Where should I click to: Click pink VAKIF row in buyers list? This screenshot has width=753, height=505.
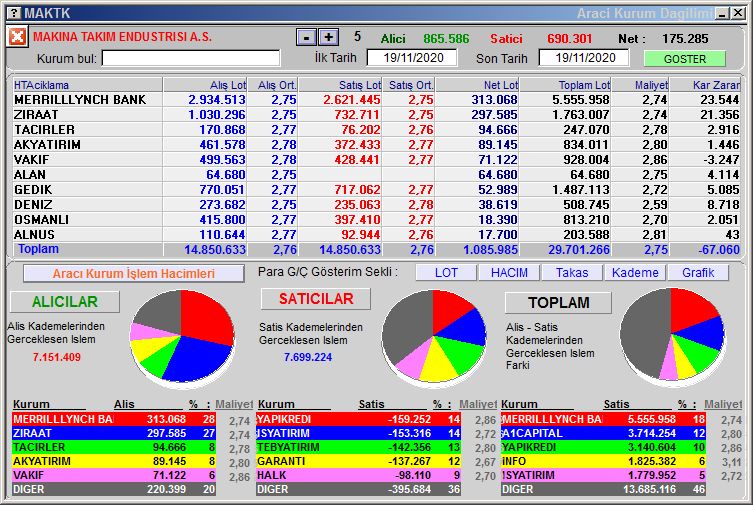(114, 475)
